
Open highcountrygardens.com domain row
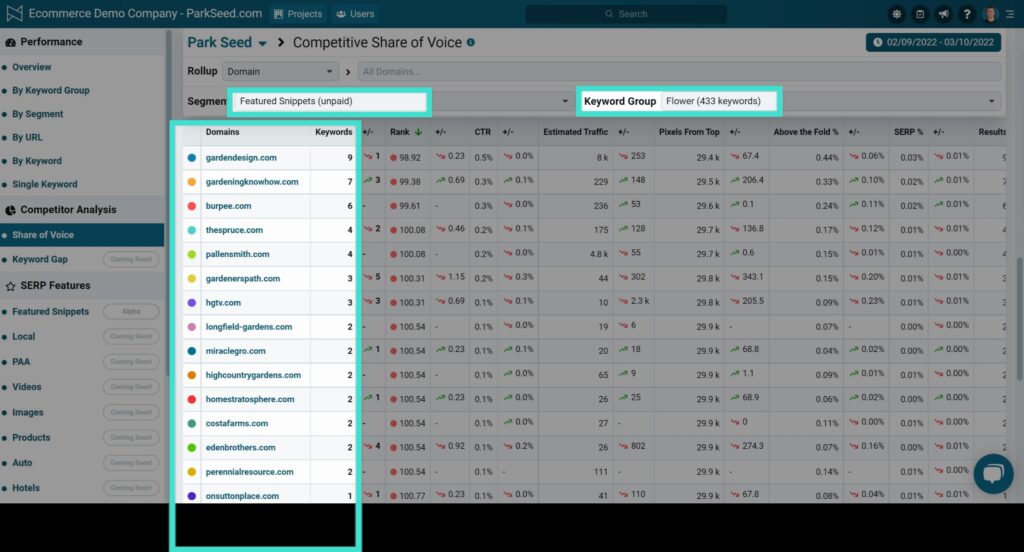(253, 375)
